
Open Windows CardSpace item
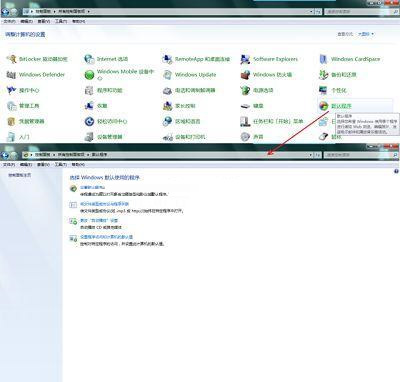(x=349, y=59)
